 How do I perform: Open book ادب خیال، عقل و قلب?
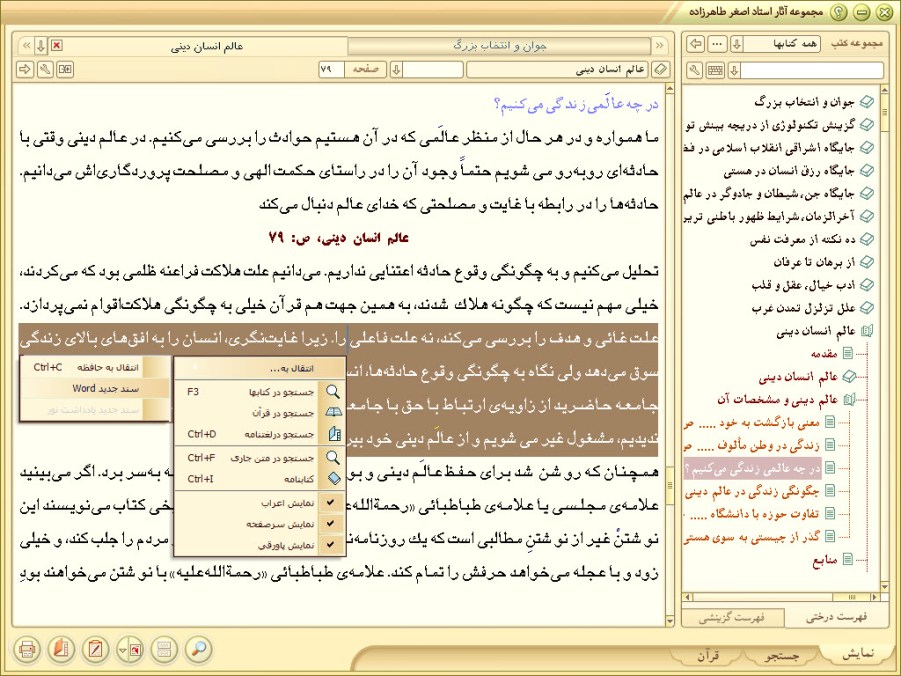tap(803, 286)
